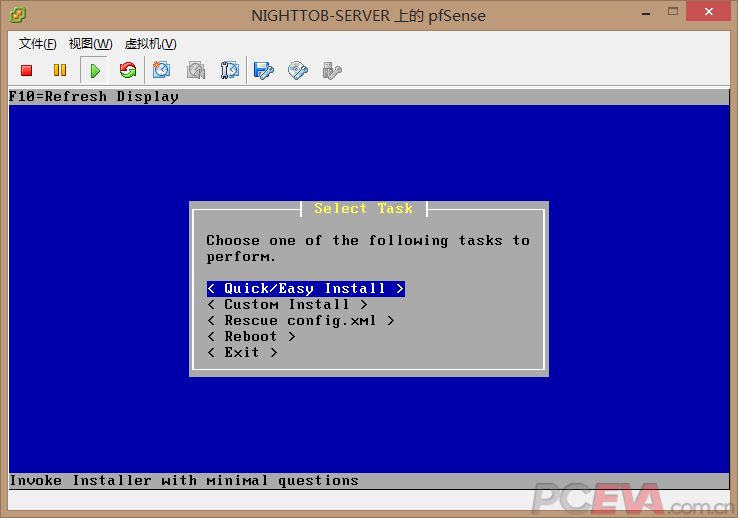The height and width of the screenshot is (518, 738).
Task: Select Exit in the installer menu
Action: (x=242, y=353)
